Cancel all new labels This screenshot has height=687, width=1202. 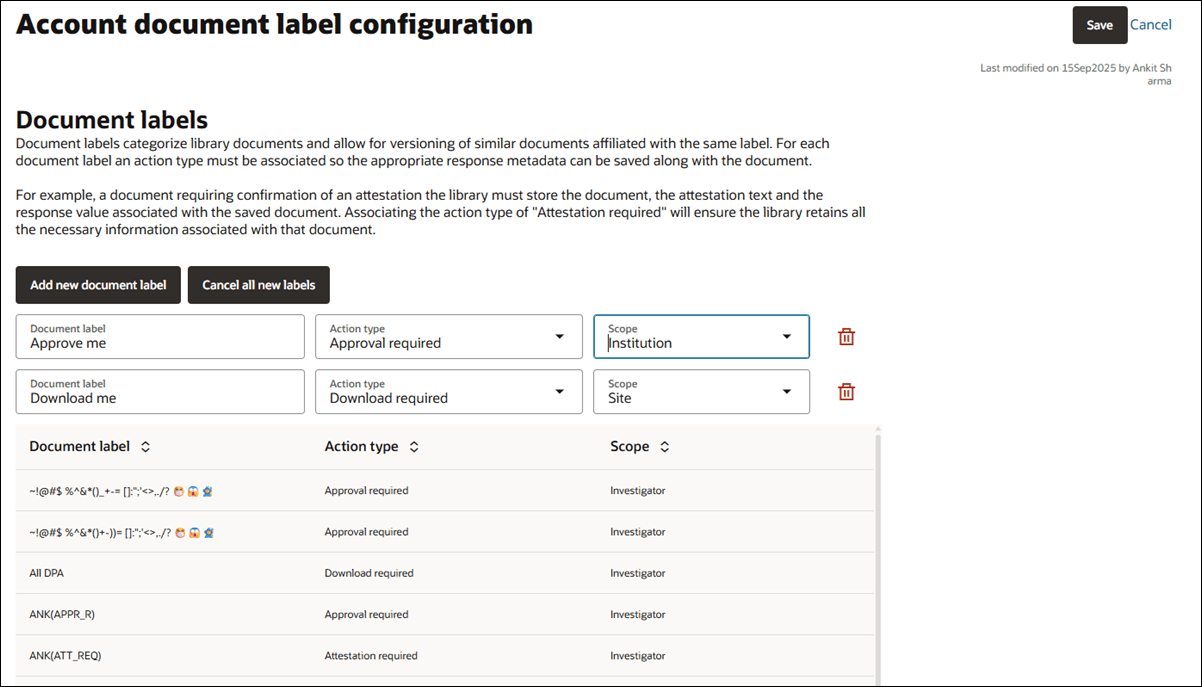[x=258, y=284]
